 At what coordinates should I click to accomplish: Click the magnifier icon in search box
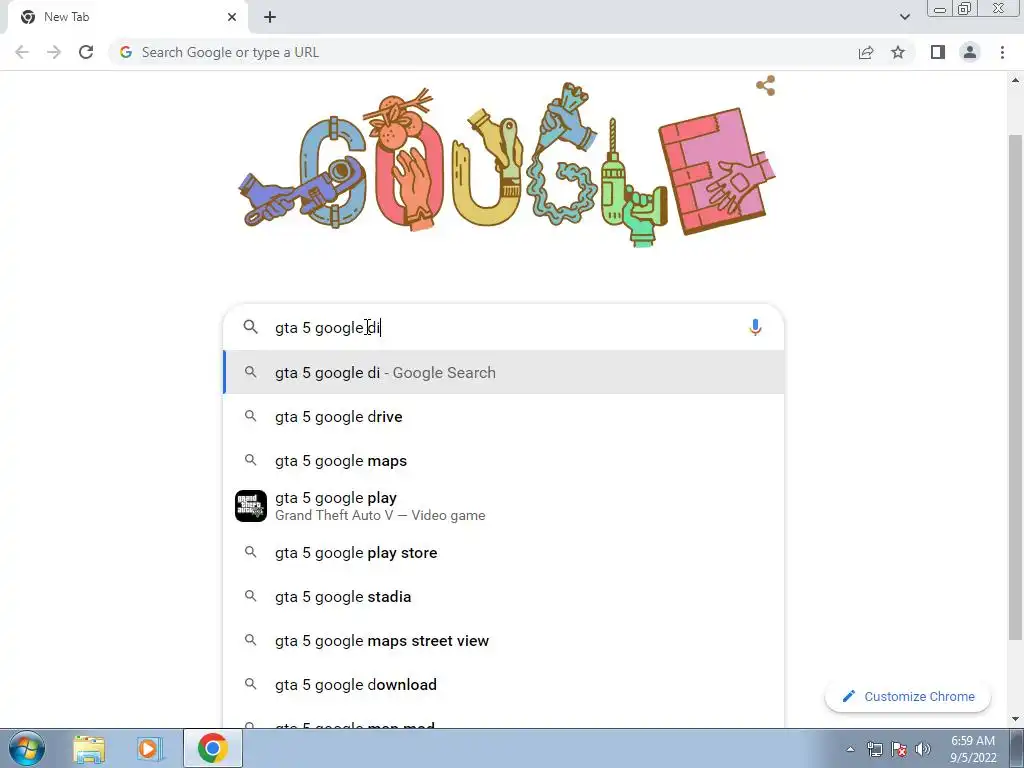pos(251,327)
